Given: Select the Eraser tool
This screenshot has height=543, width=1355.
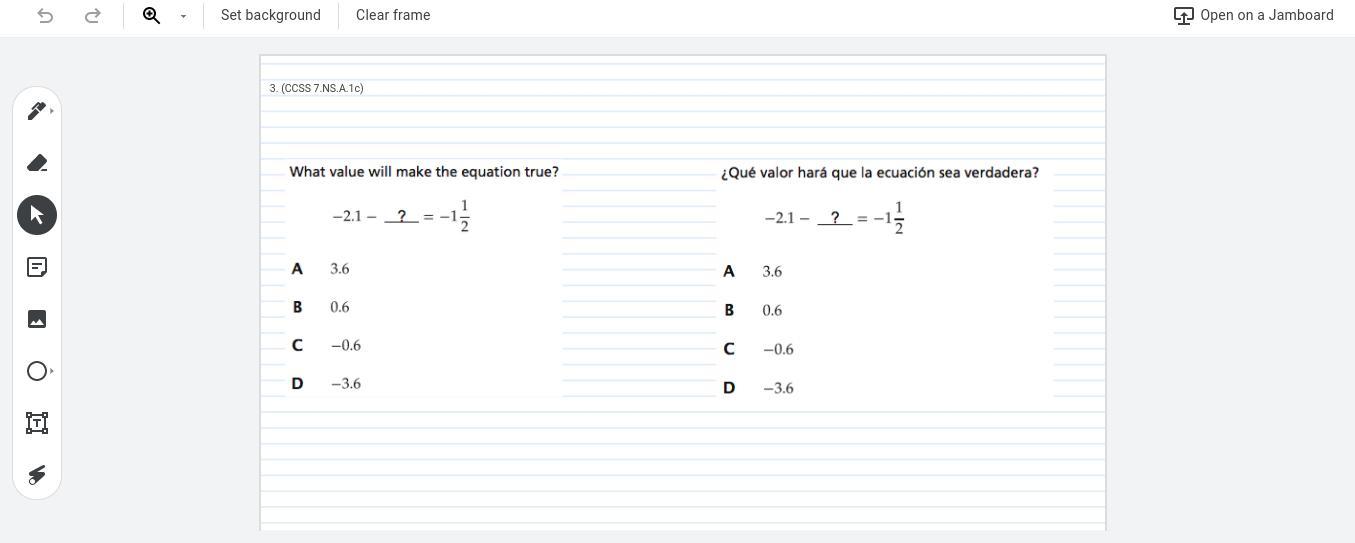Looking at the screenshot, I should 37,163.
